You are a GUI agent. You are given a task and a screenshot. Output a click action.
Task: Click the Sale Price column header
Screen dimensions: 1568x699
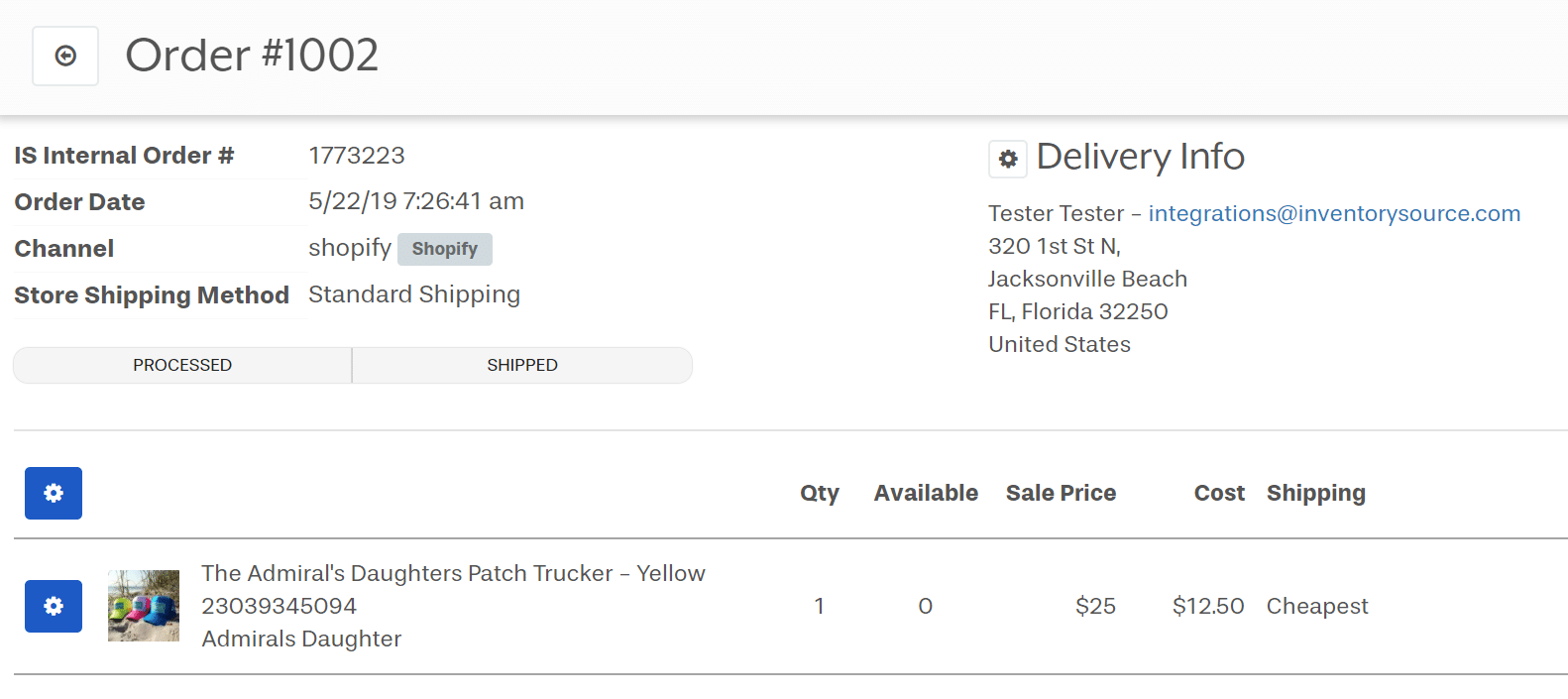[x=1061, y=493]
